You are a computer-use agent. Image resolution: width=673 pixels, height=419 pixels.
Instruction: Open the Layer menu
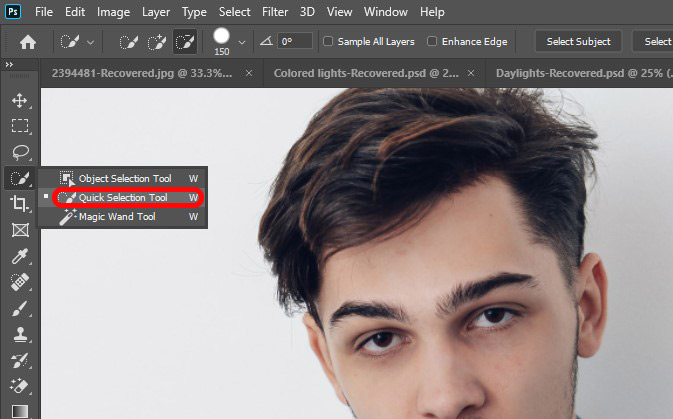(156, 12)
